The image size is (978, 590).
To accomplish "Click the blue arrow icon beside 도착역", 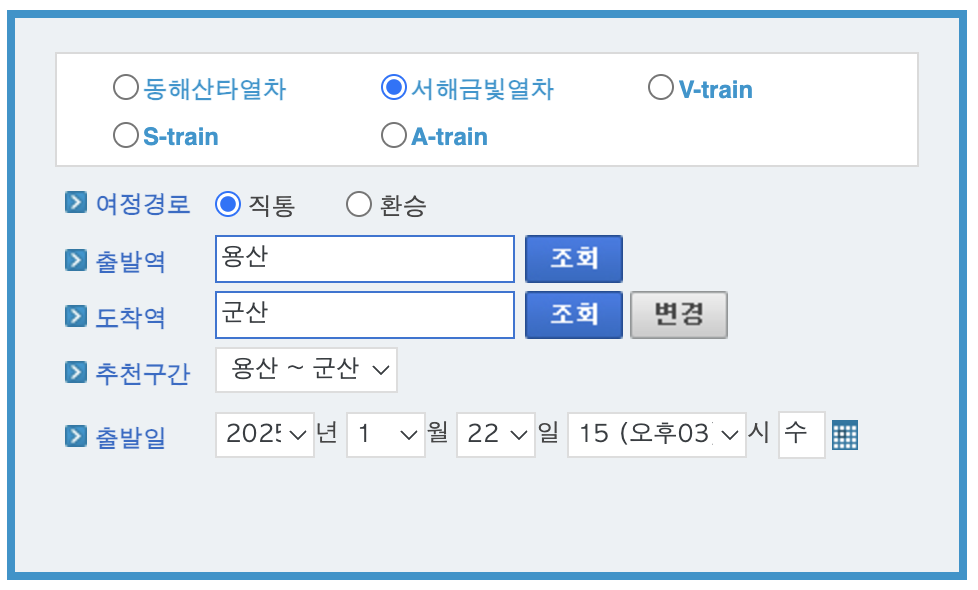I will click(75, 314).
